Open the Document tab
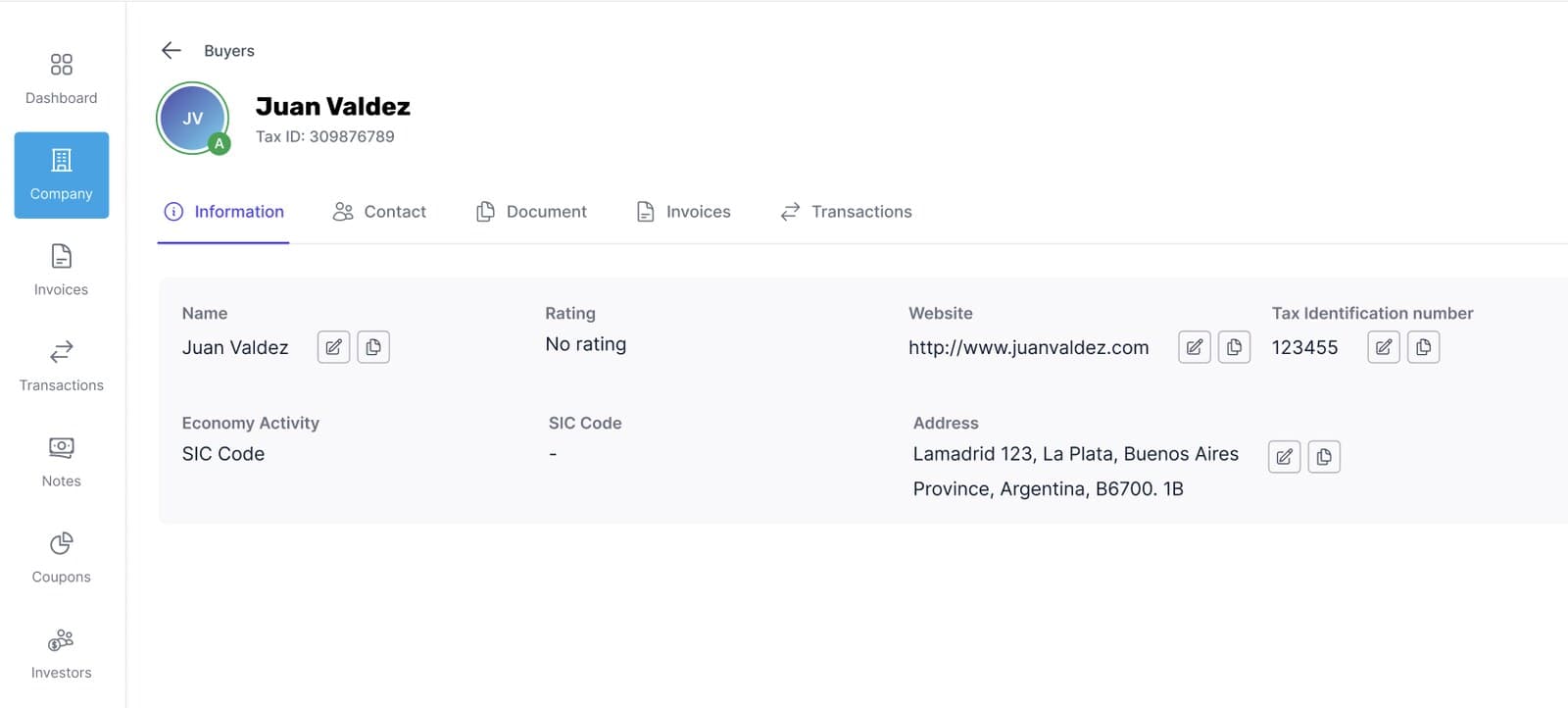 point(531,212)
